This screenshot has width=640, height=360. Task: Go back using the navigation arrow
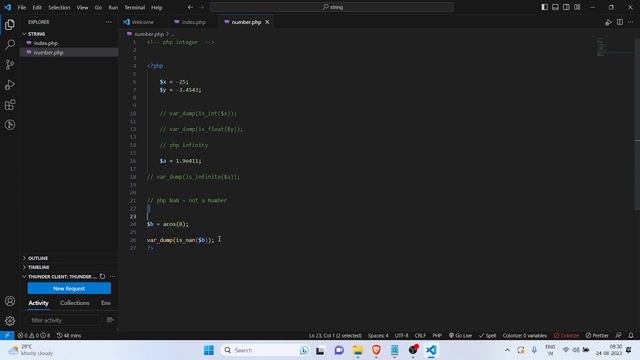point(190,7)
